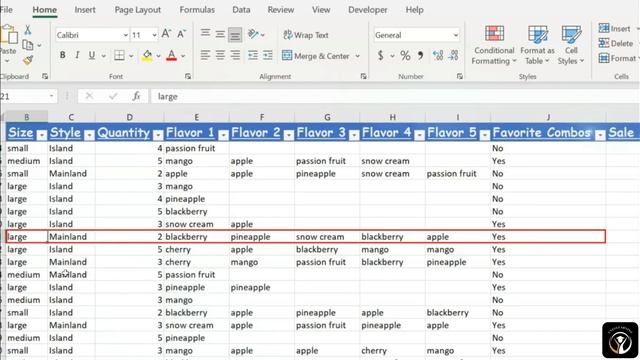This screenshot has height=360, width=640.
Task: Open the Favorite Combos column filter
Action: tap(600, 135)
